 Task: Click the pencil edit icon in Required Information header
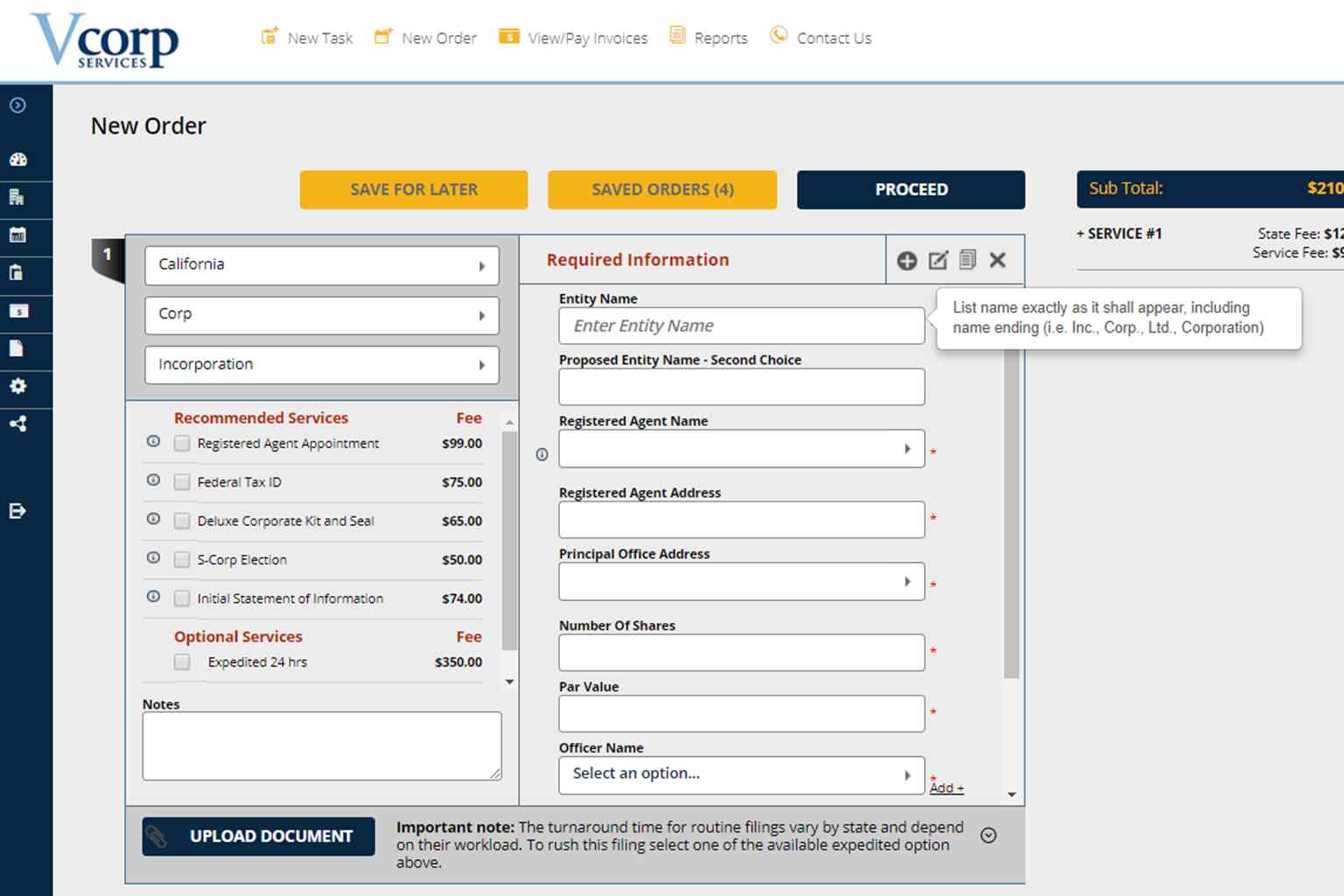coord(938,261)
